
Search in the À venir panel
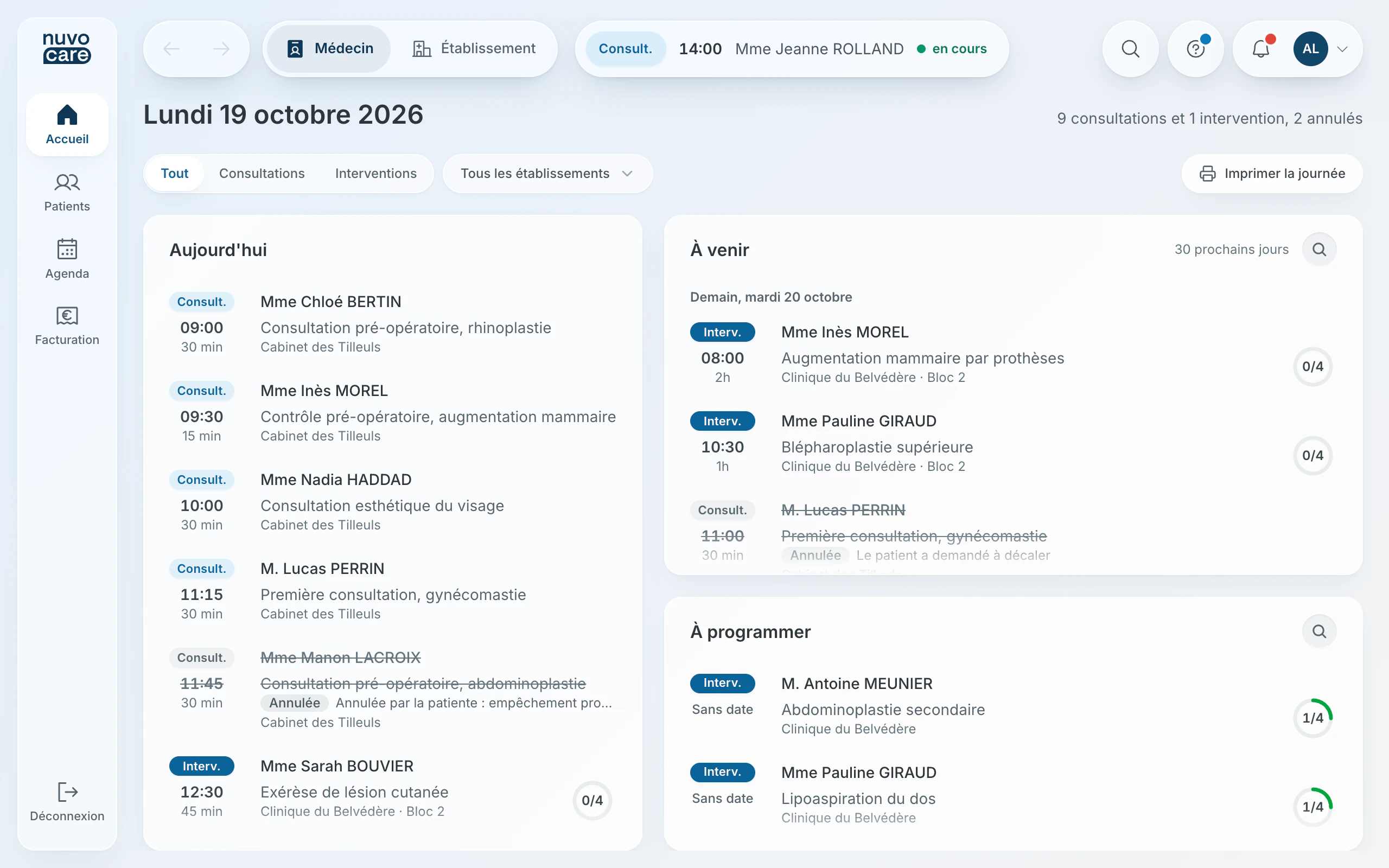(1319, 249)
